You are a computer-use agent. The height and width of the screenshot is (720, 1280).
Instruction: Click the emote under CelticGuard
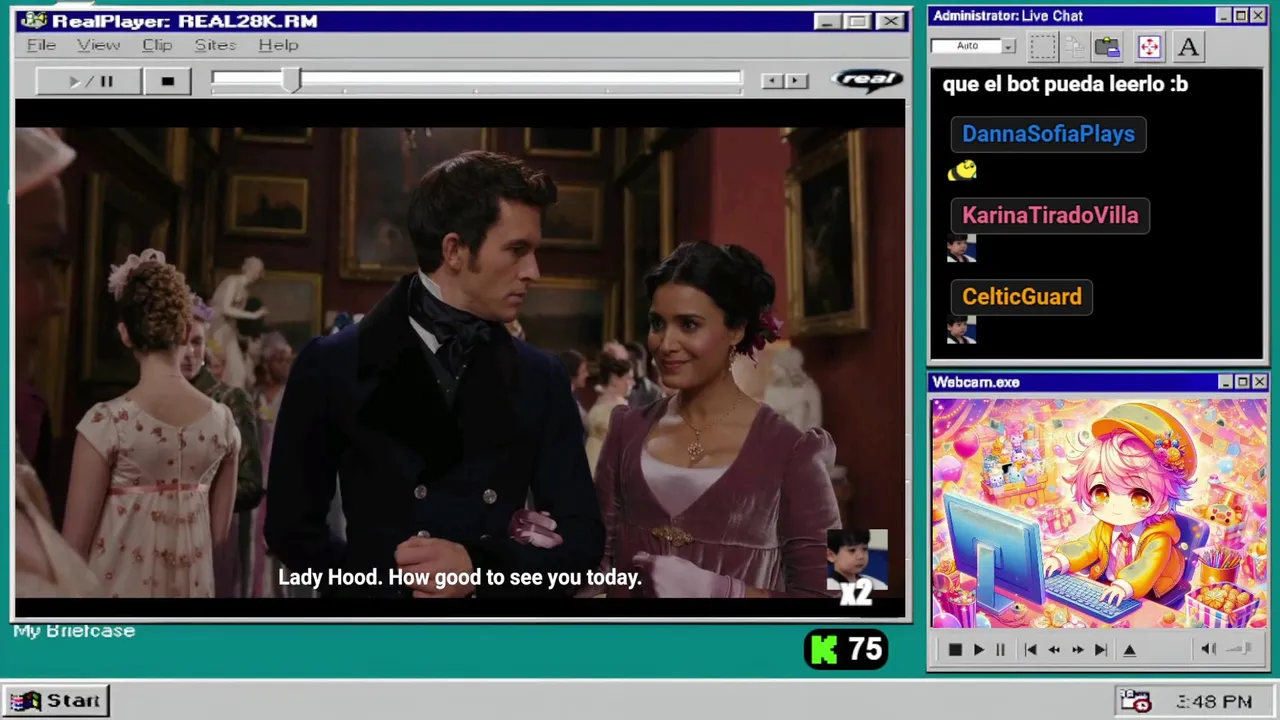(961, 330)
